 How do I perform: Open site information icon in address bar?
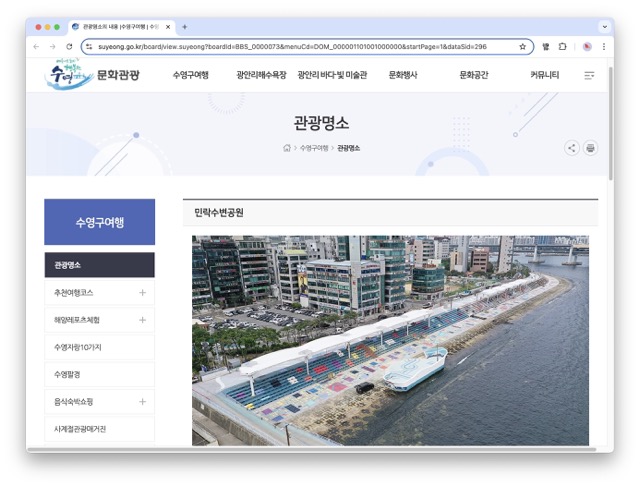(89, 47)
